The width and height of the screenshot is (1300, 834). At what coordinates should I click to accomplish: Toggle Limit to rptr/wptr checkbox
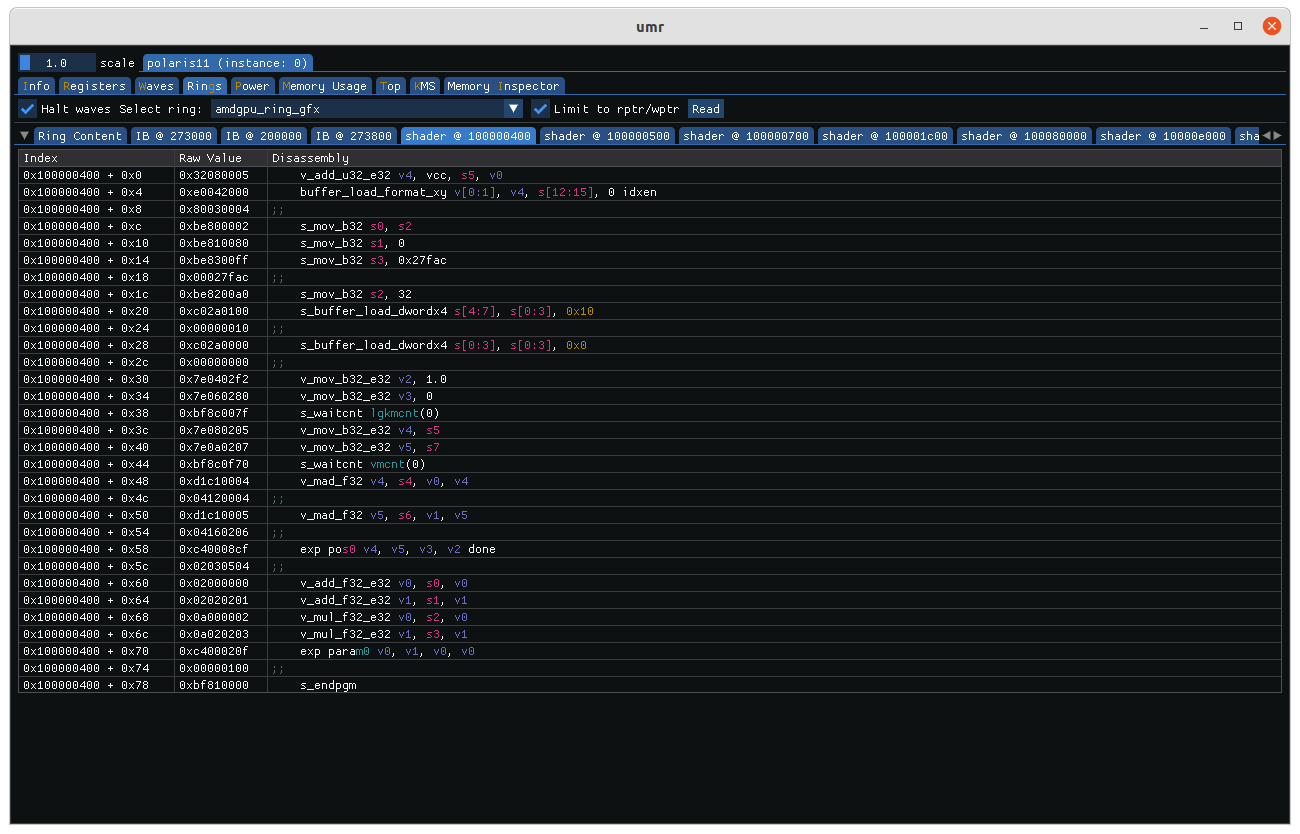click(x=540, y=109)
